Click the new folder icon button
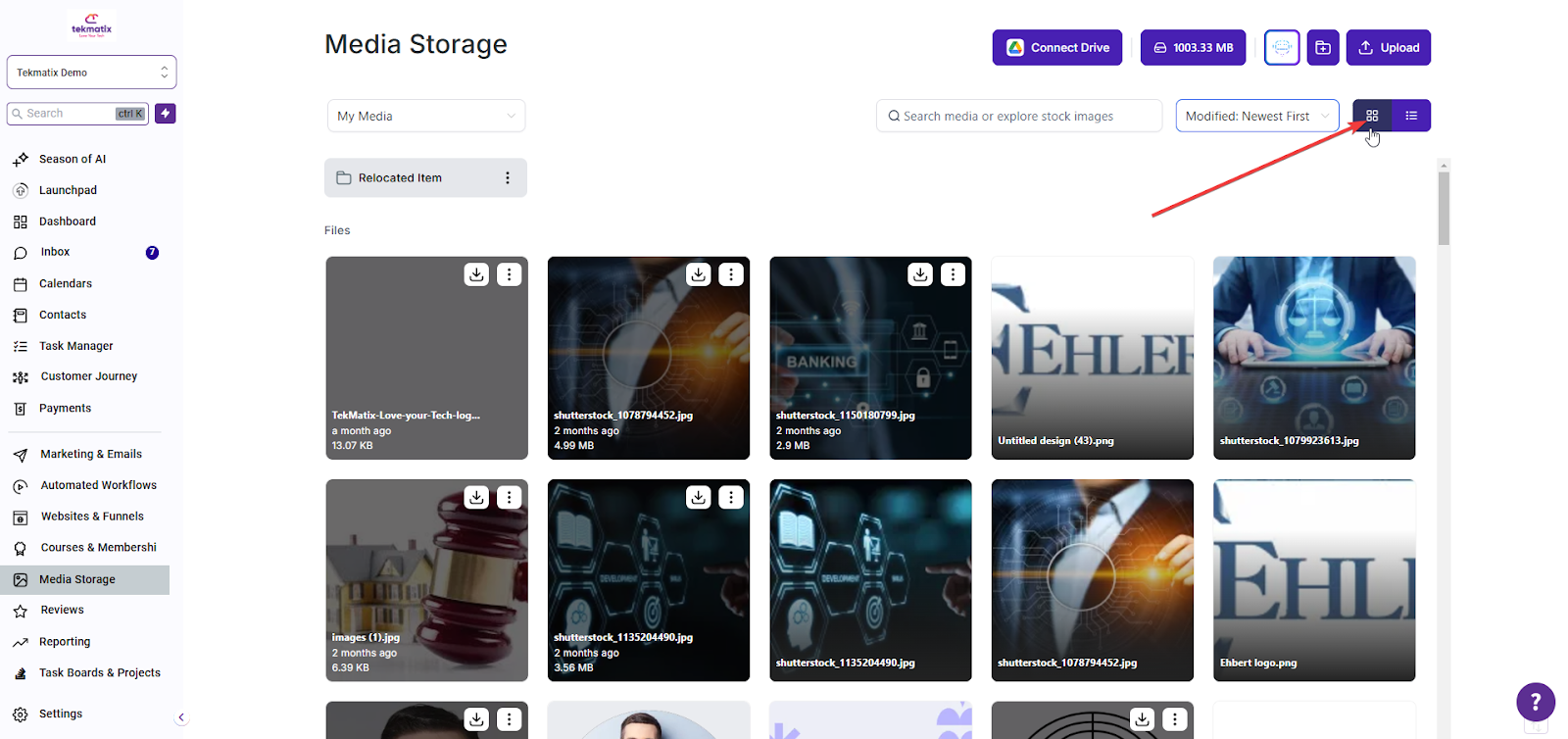The image size is (1568, 739). pyautogui.click(x=1323, y=47)
